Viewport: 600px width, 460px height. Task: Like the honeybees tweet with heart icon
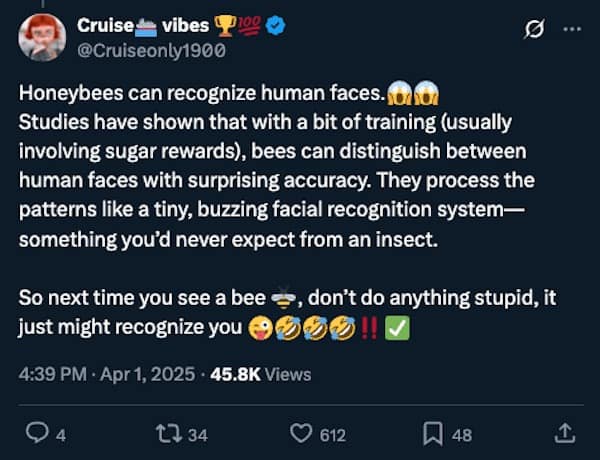pos(301,434)
